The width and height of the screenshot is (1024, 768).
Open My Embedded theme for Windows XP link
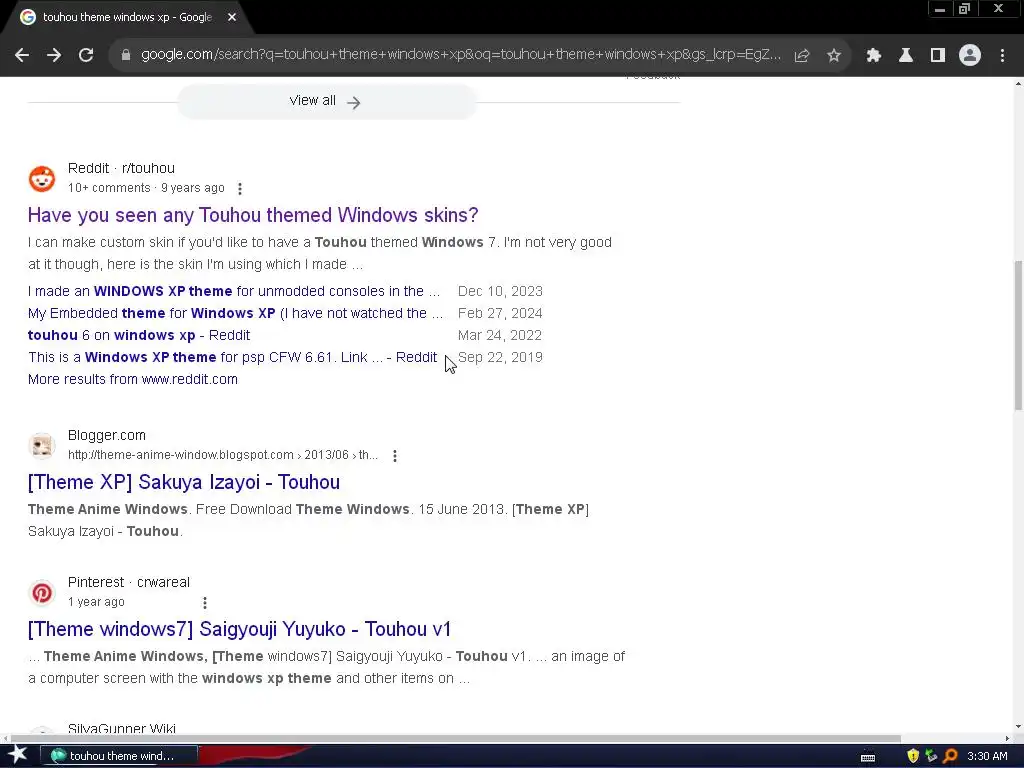[x=235, y=313]
